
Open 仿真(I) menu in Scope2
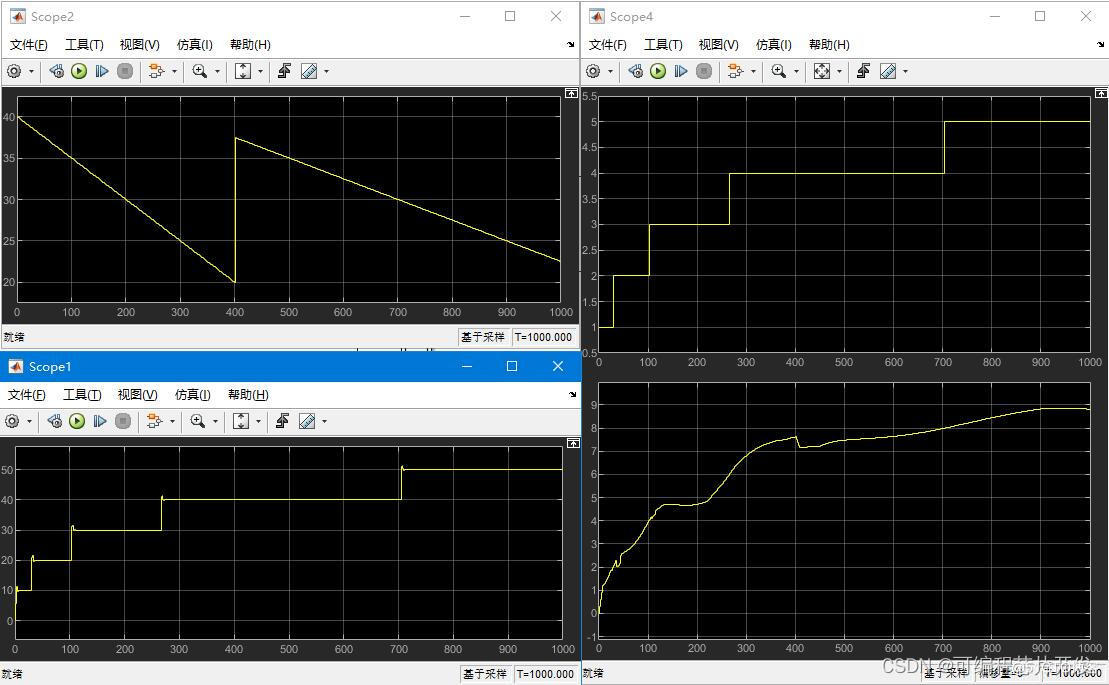[x=194, y=45]
